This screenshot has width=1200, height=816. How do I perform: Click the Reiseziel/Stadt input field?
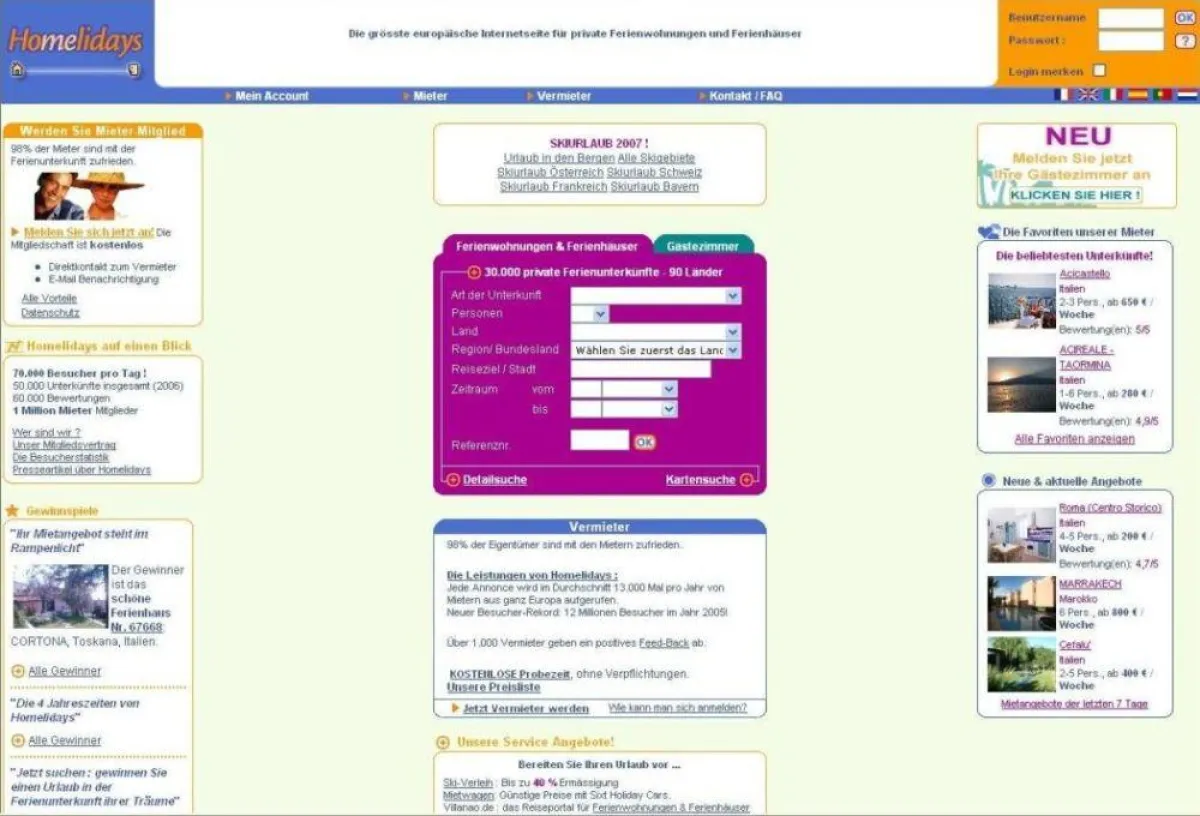640,369
